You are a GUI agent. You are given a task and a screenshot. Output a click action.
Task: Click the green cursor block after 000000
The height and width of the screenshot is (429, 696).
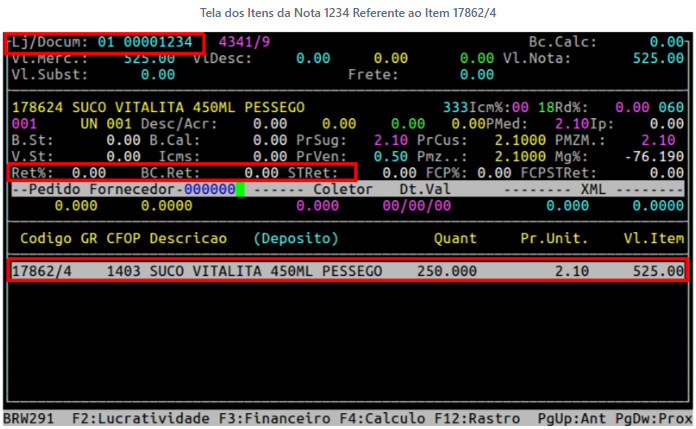pos(240,189)
